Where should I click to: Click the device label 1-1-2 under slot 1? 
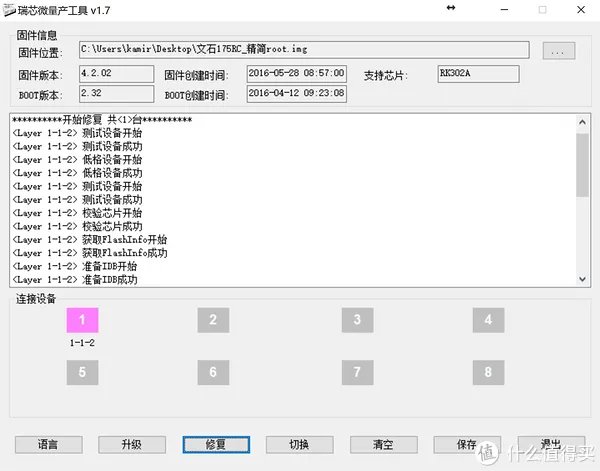click(x=82, y=343)
